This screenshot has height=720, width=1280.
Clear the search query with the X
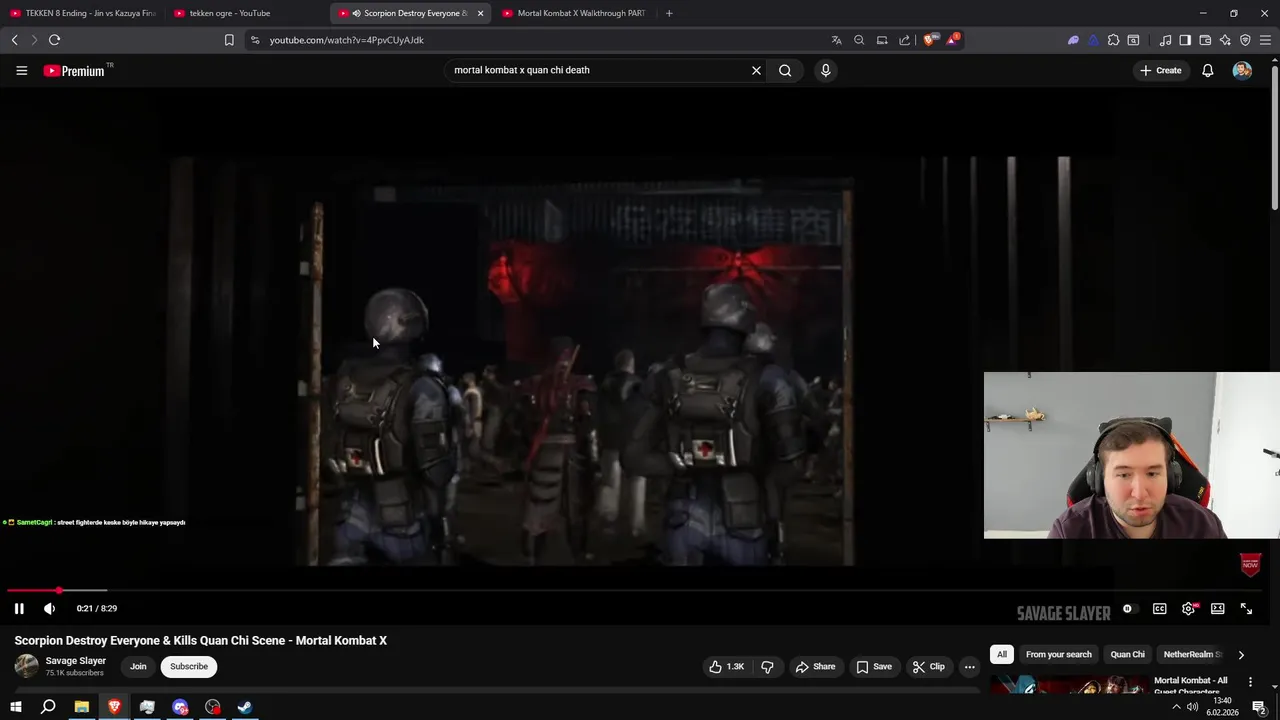point(756,70)
